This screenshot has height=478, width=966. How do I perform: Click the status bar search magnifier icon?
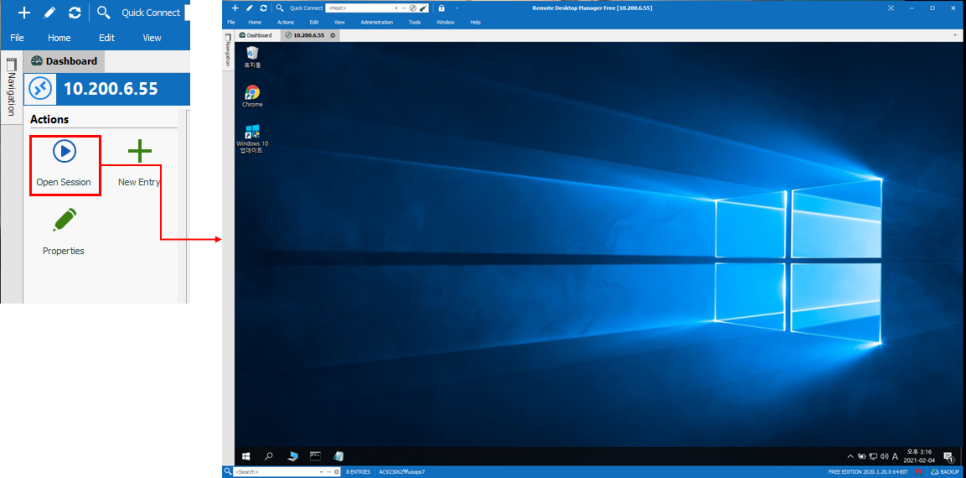point(227,472)
